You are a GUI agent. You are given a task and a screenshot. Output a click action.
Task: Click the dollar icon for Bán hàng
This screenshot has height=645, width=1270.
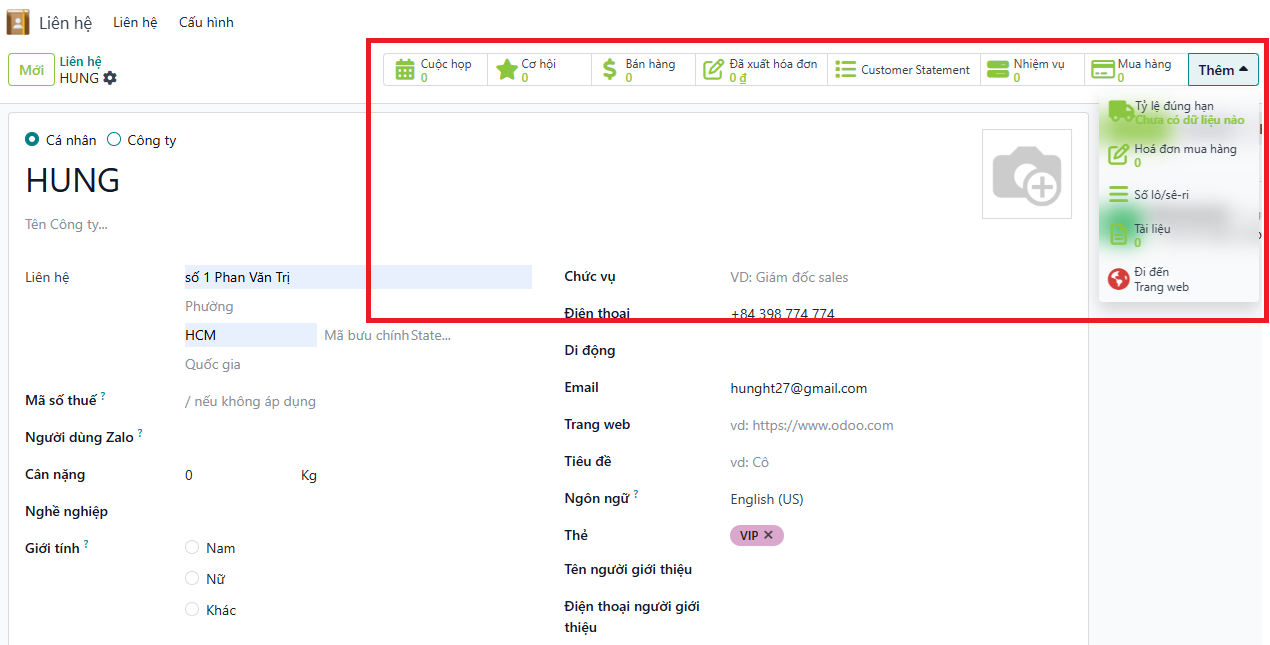610,70
